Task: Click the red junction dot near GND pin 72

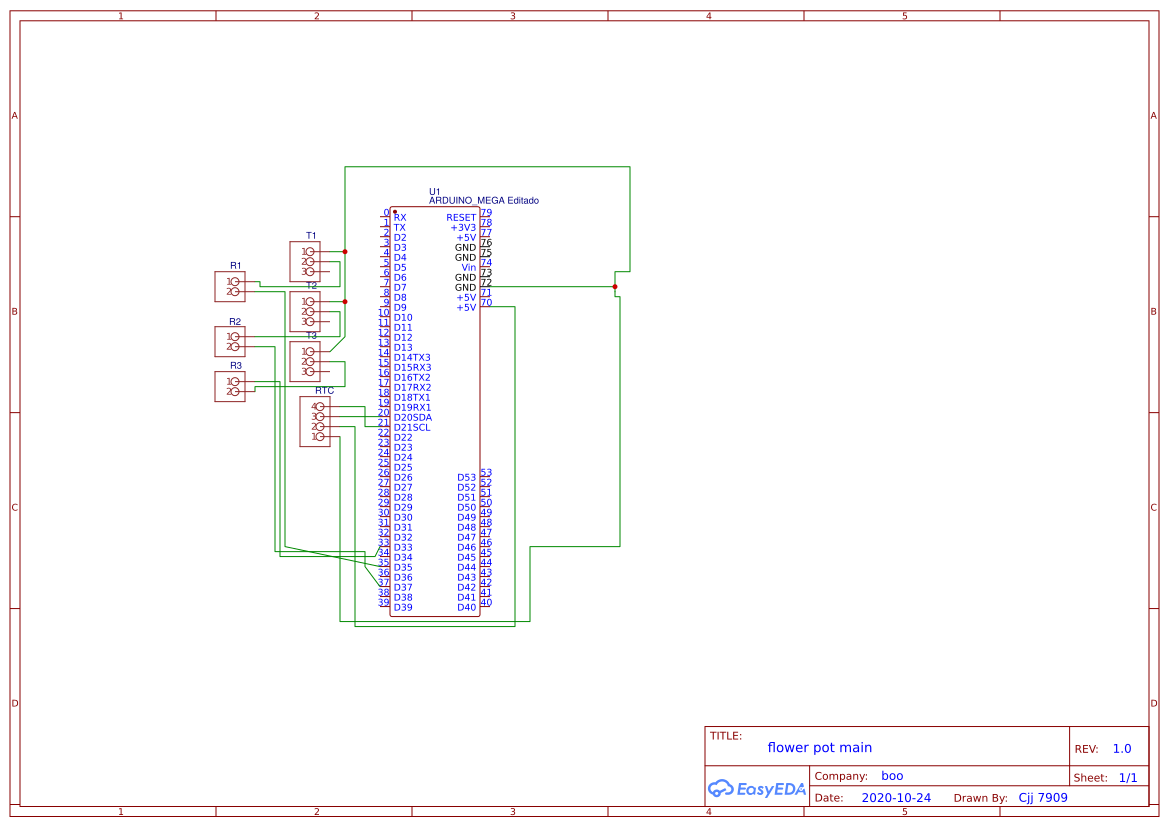Action: tap(613, 287)
